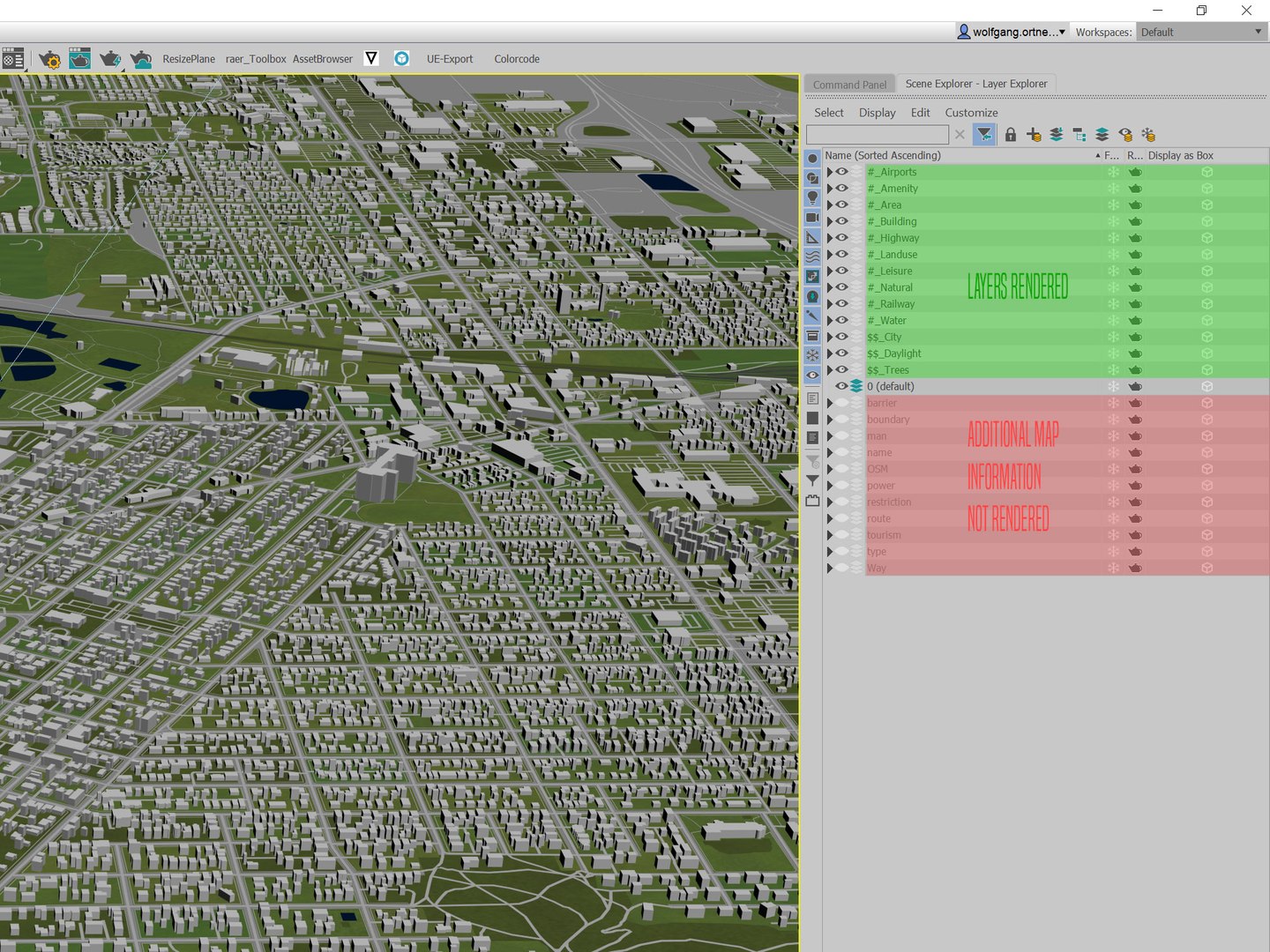The image size is (1270, 952).
Task: Toggle the layer filter funnel button
Action: click(984, 134)
